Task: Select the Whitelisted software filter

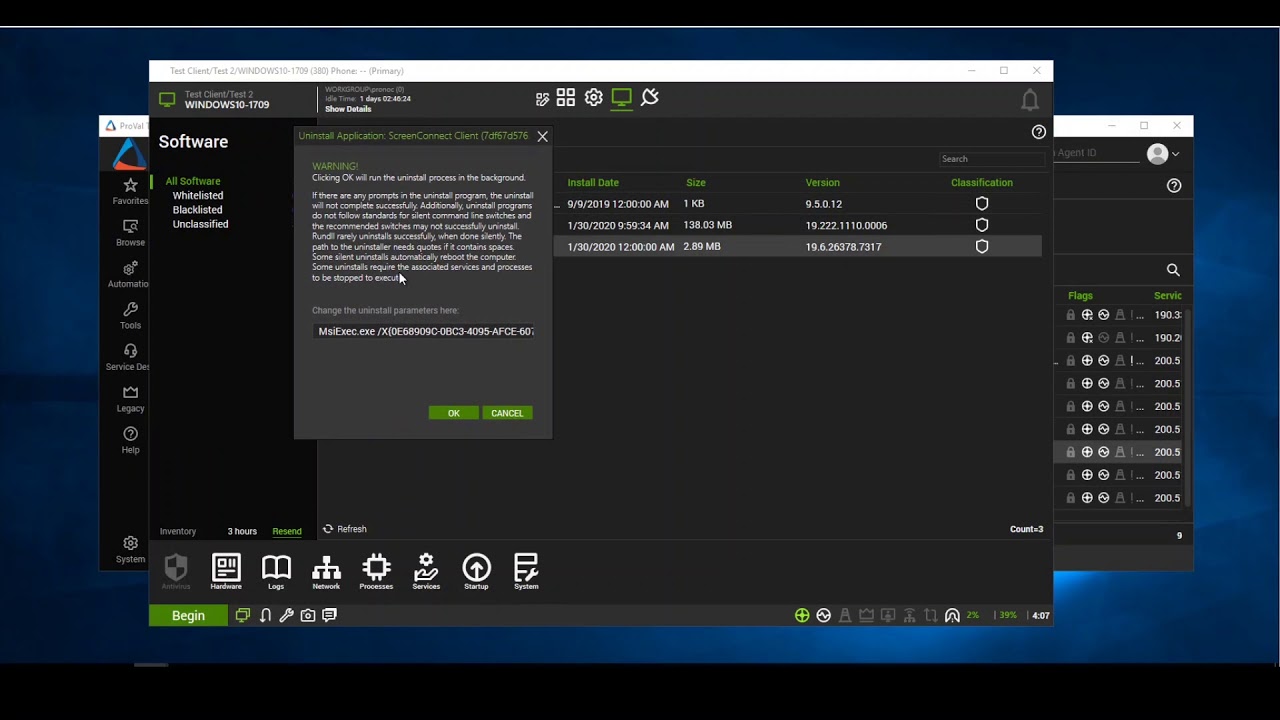Action: (x=198, y=196)
